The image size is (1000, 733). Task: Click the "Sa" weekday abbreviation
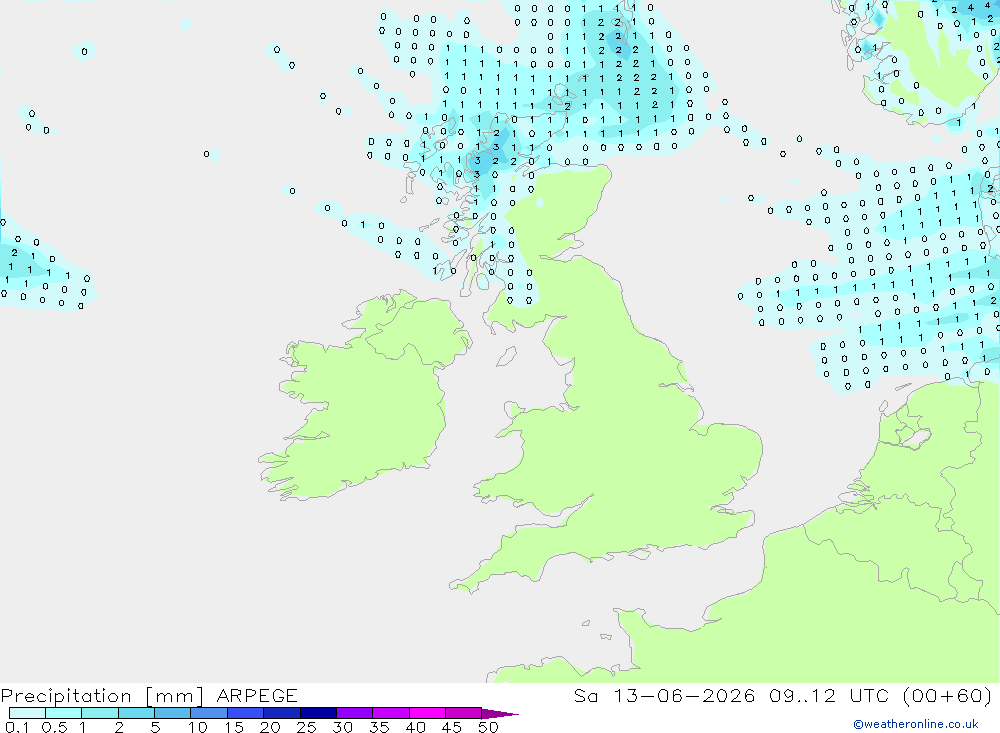pos(586,696)
